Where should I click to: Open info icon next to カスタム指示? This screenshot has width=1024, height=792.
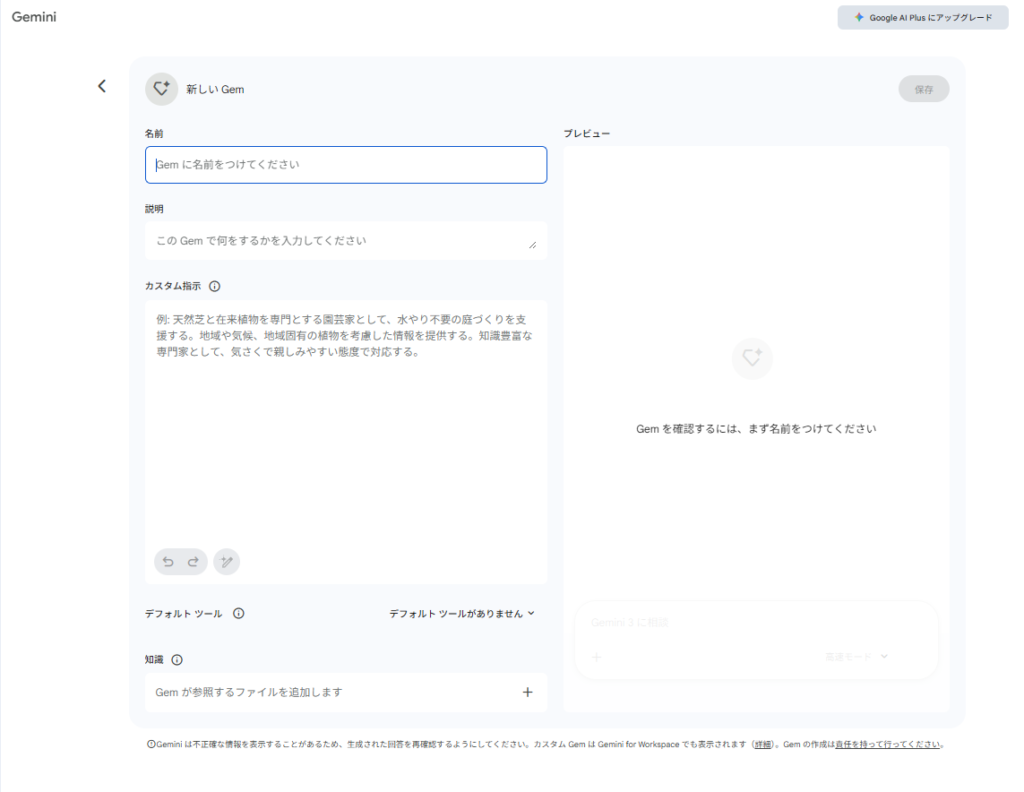(x=214, y=286)
